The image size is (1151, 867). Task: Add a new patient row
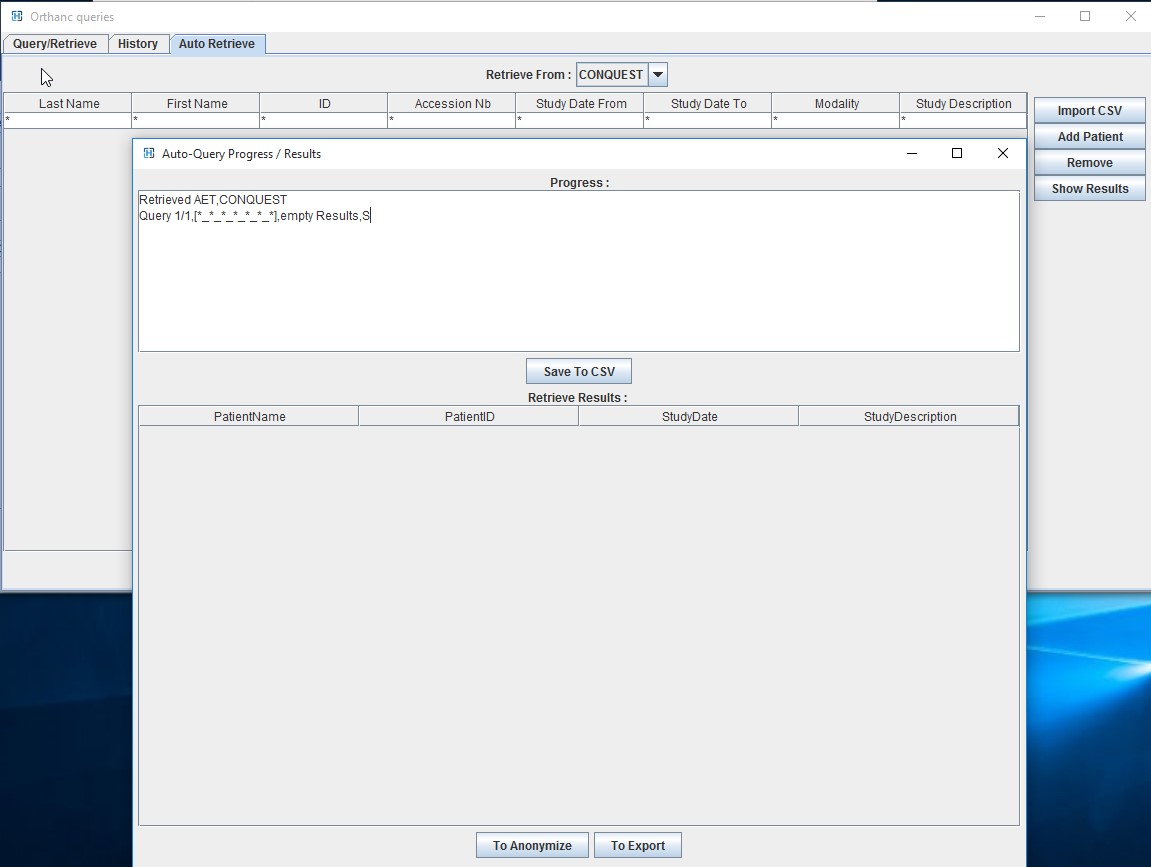[1089, 136]
